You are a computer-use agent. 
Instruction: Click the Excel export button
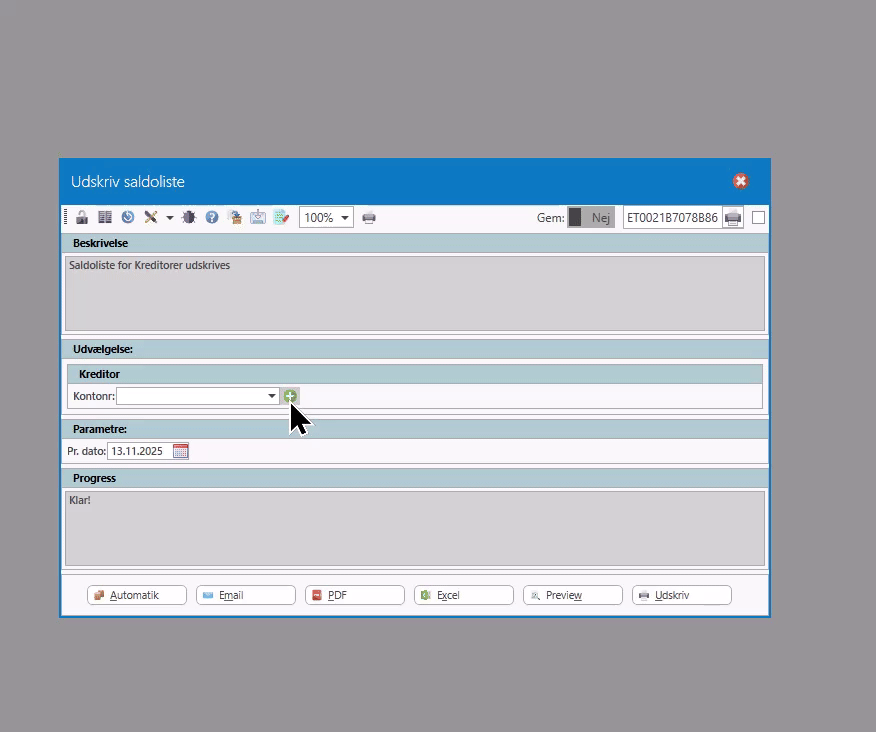point(464,595)
